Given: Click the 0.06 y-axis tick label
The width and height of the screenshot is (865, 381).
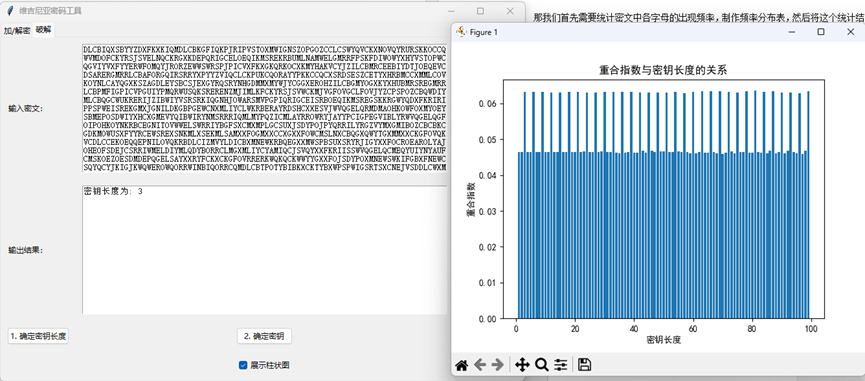Looking at the screenshot, I should click(x=489, y=104).
